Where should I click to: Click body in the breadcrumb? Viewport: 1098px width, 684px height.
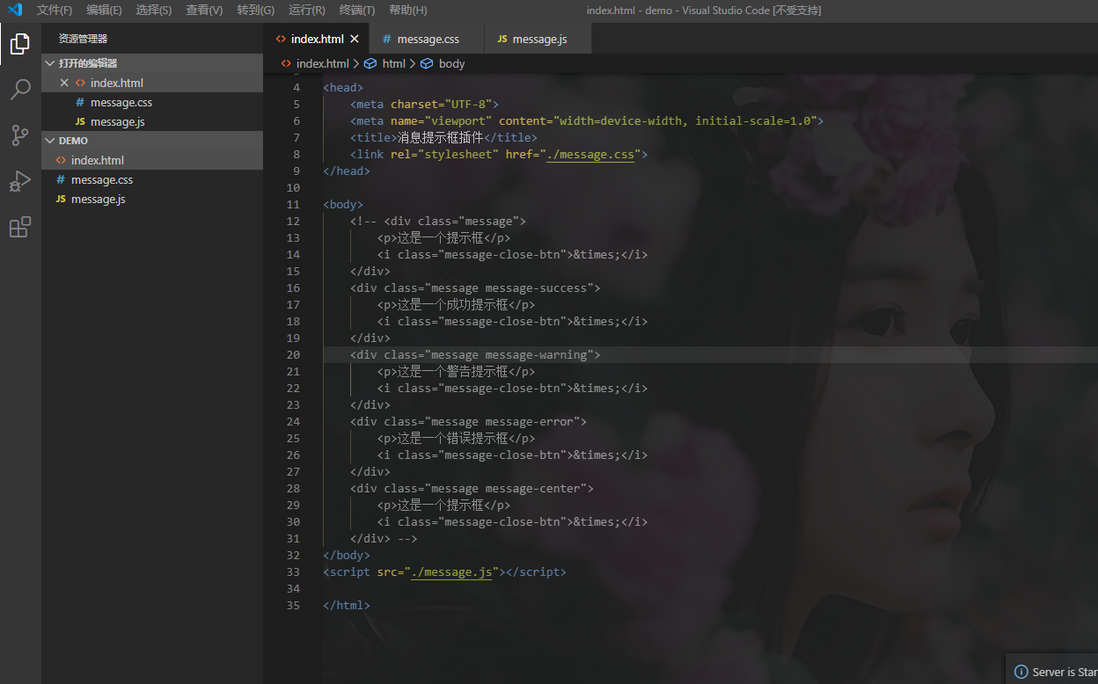[452, 64]
